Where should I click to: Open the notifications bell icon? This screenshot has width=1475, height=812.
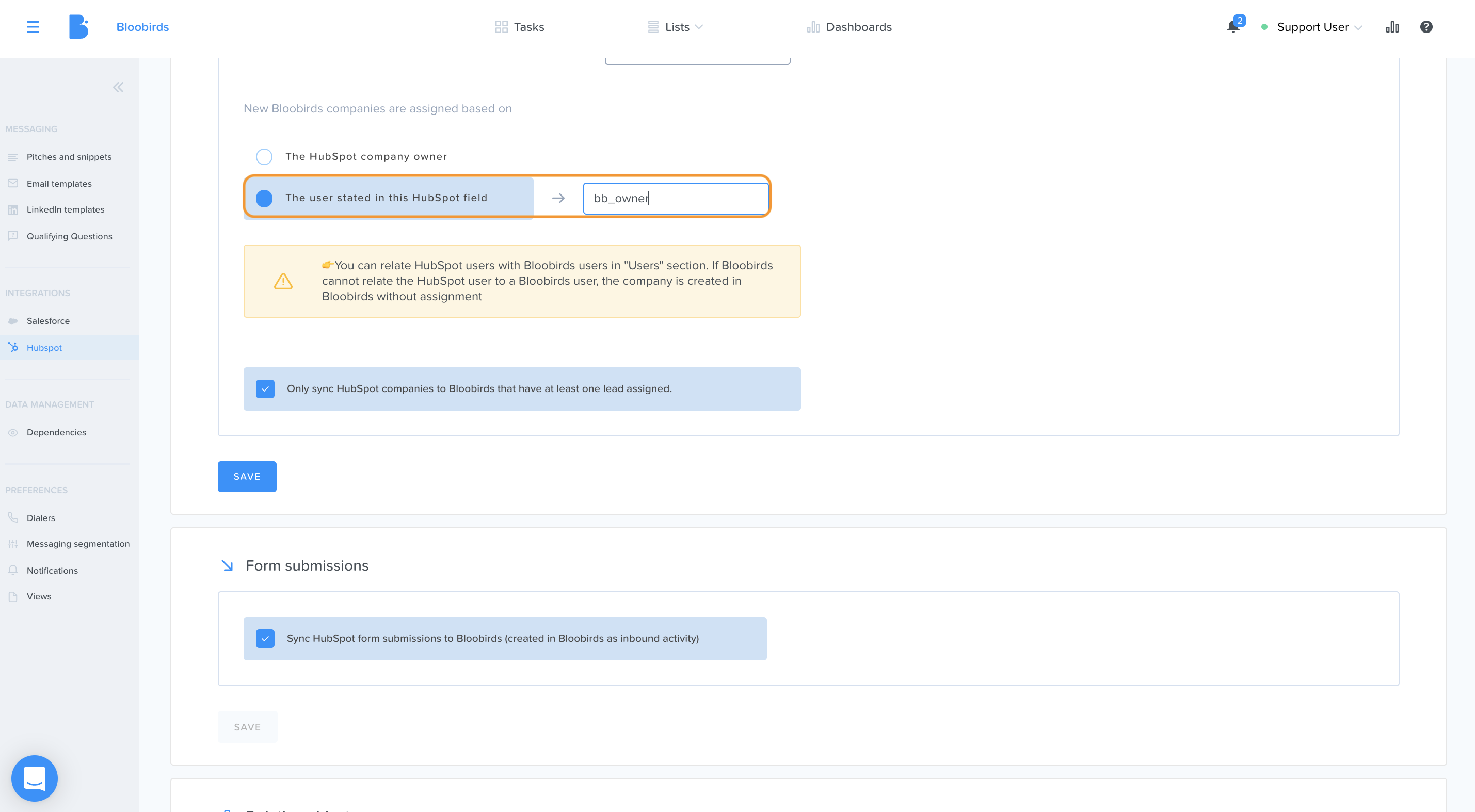tap(1233, 27)
